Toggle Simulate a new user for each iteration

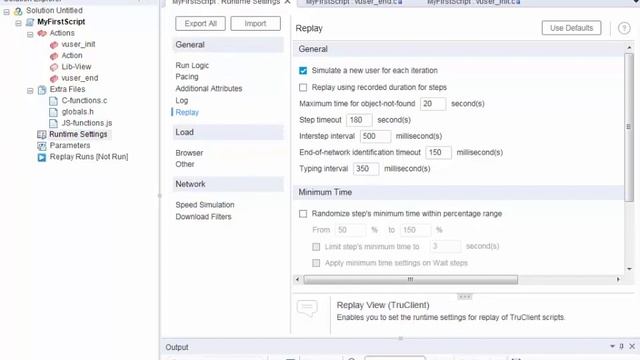[x=303, y=71]
